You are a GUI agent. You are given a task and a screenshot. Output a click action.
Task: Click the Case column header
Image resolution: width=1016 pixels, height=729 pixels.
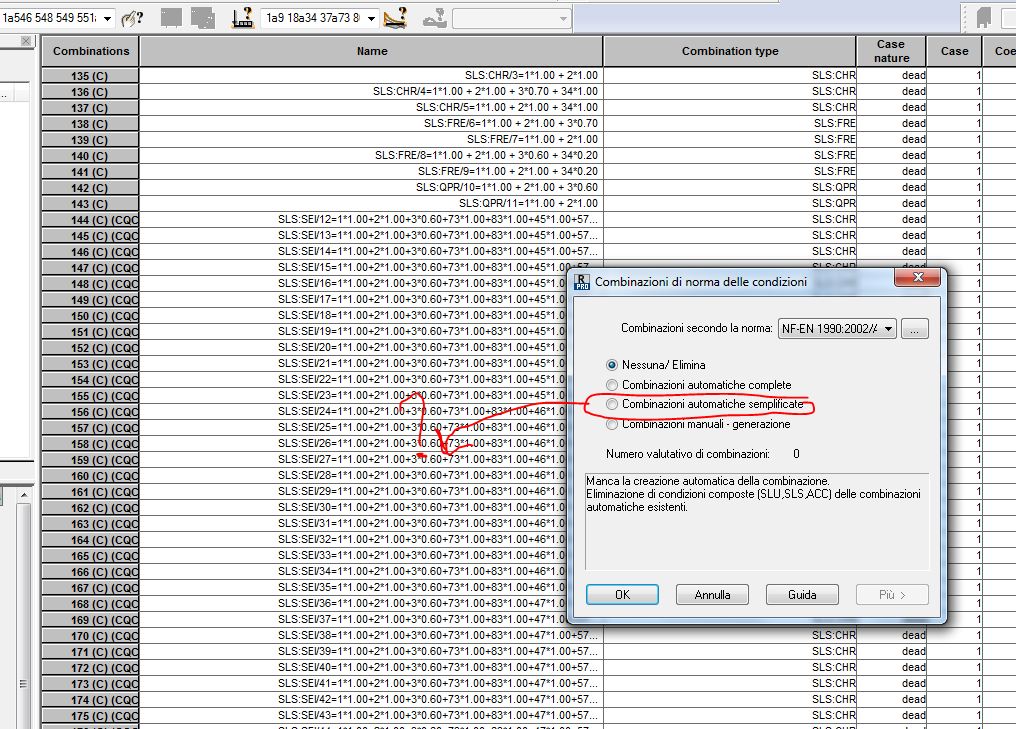click(954, 51)
